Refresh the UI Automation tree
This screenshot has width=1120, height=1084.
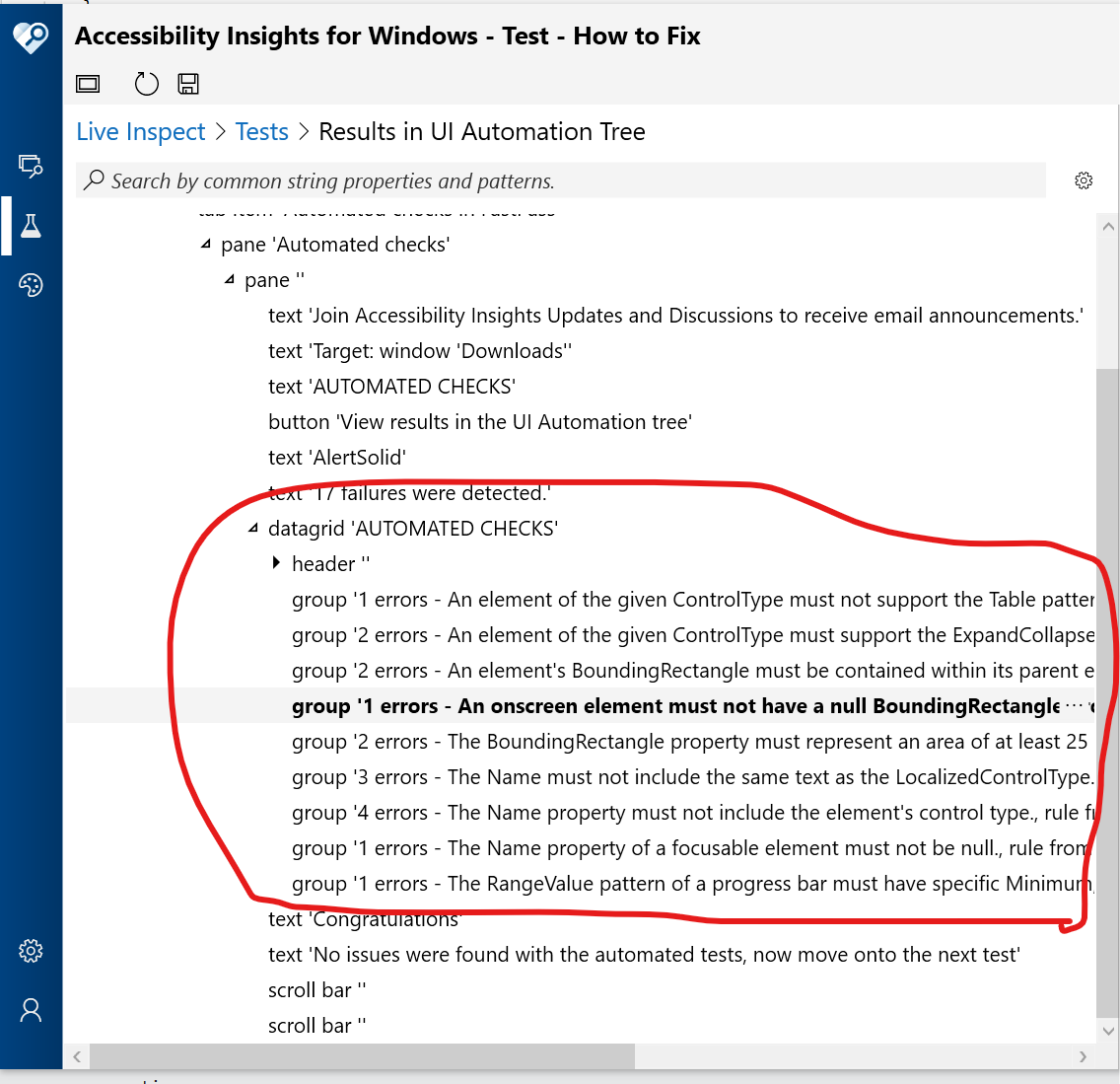(146, 83)
